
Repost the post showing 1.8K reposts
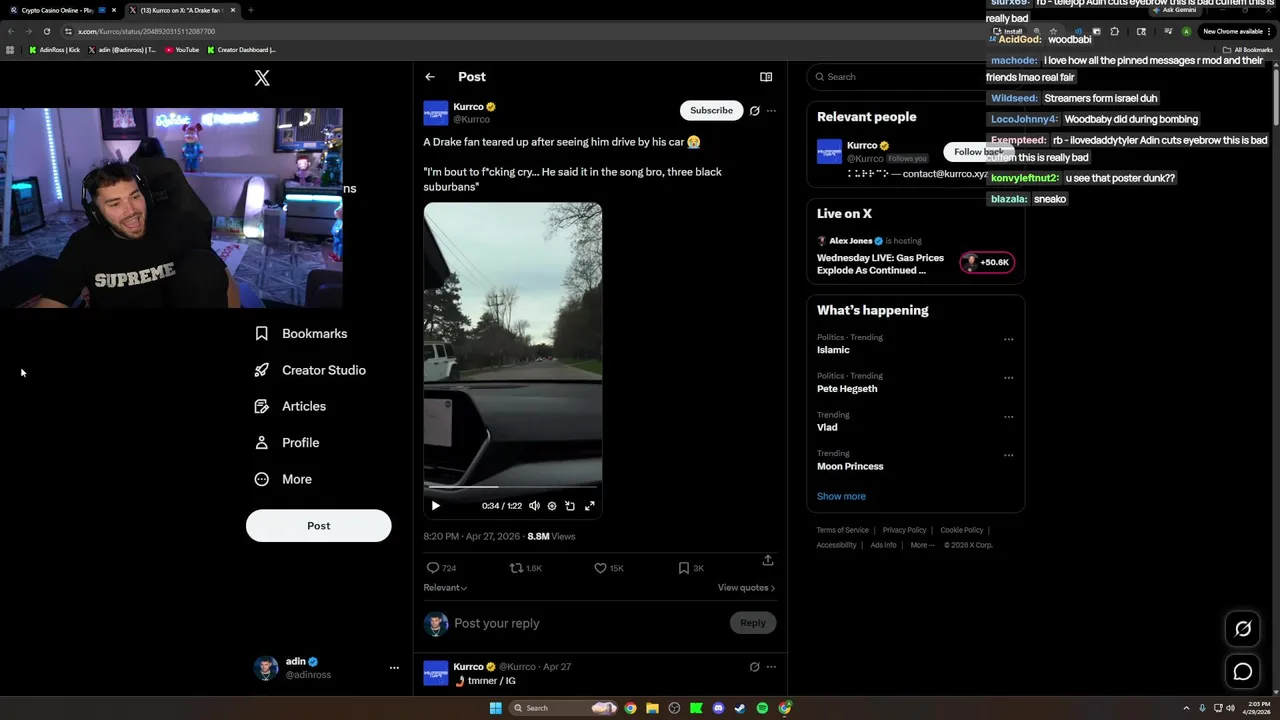[526, 568]
